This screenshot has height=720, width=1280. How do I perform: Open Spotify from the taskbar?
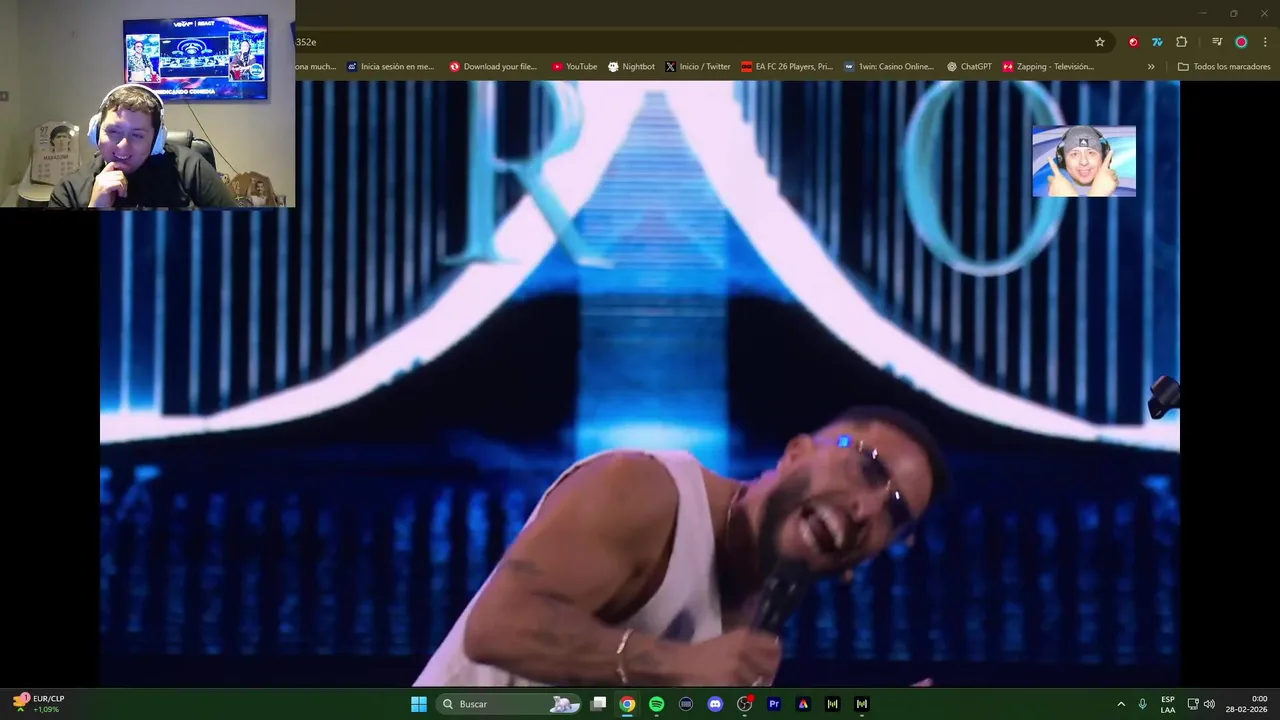click(656, 704)
